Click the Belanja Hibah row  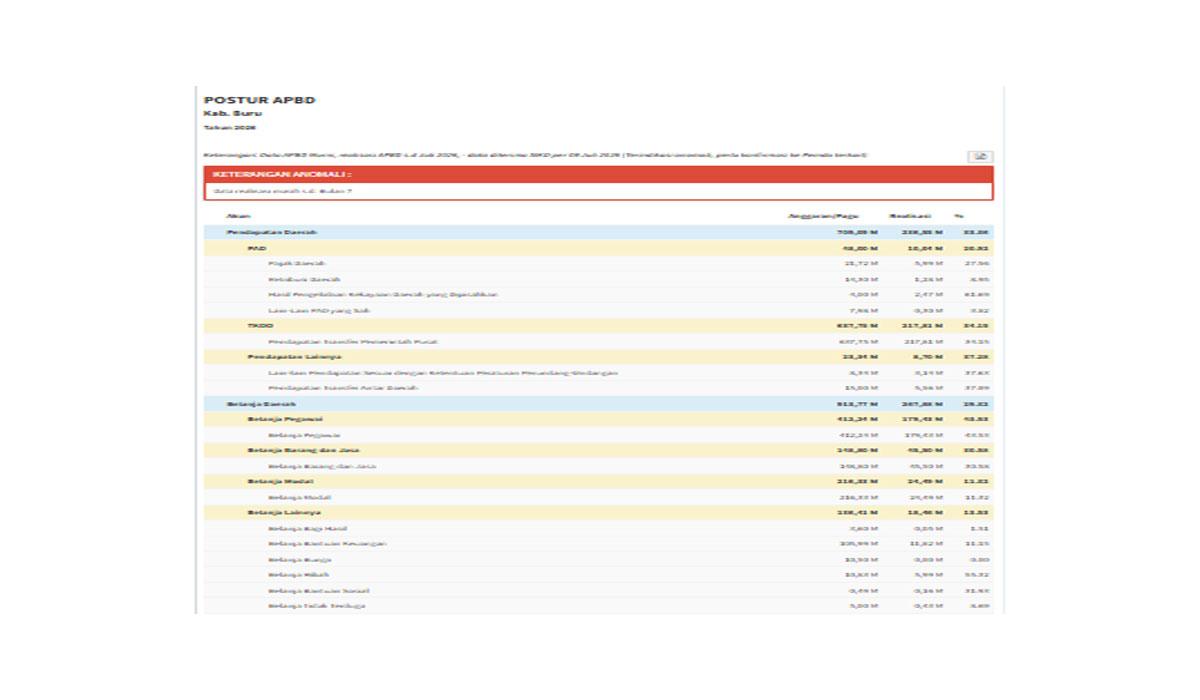[x=599, y=575]
